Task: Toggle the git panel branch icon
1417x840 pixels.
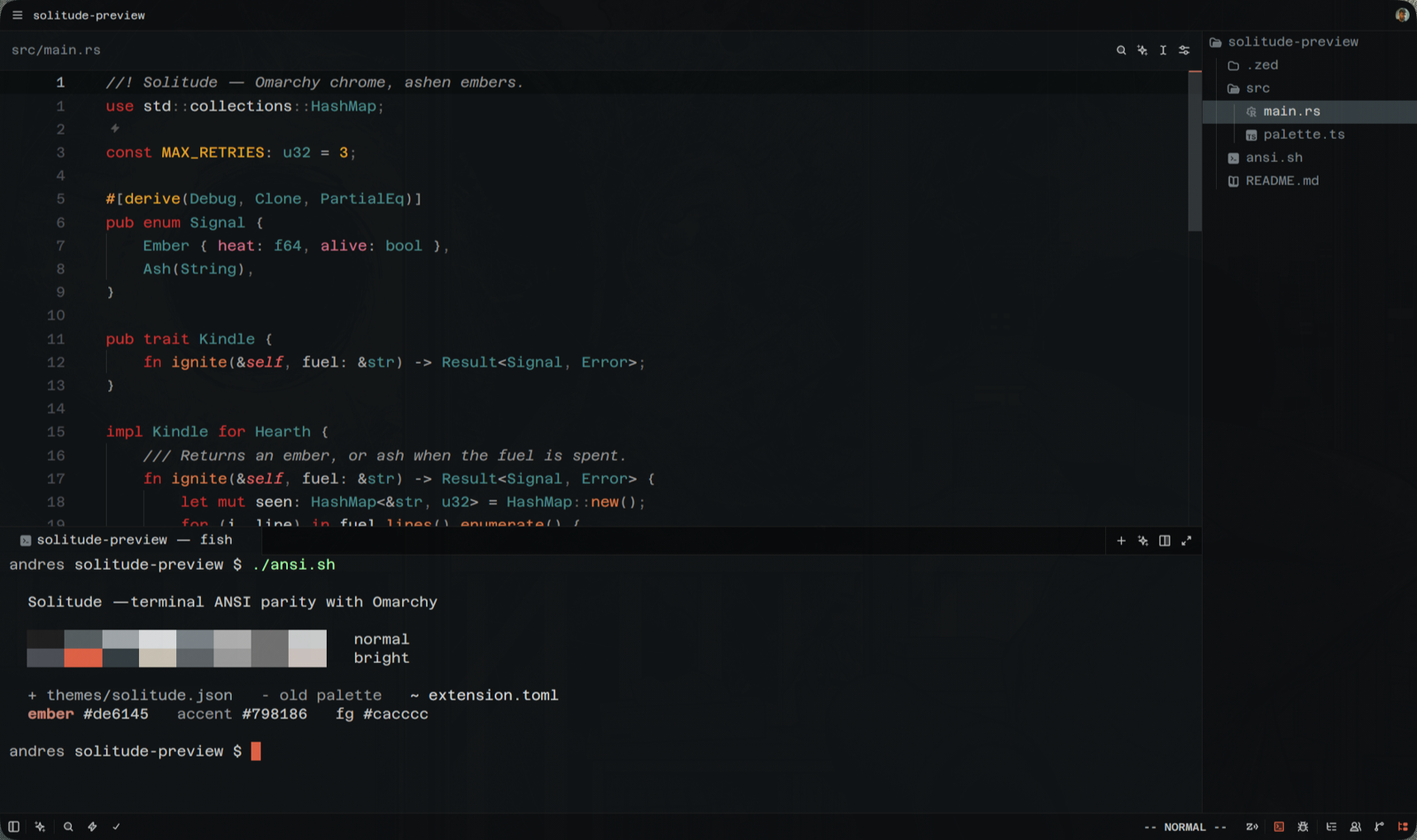Action: coord(1379,827)
